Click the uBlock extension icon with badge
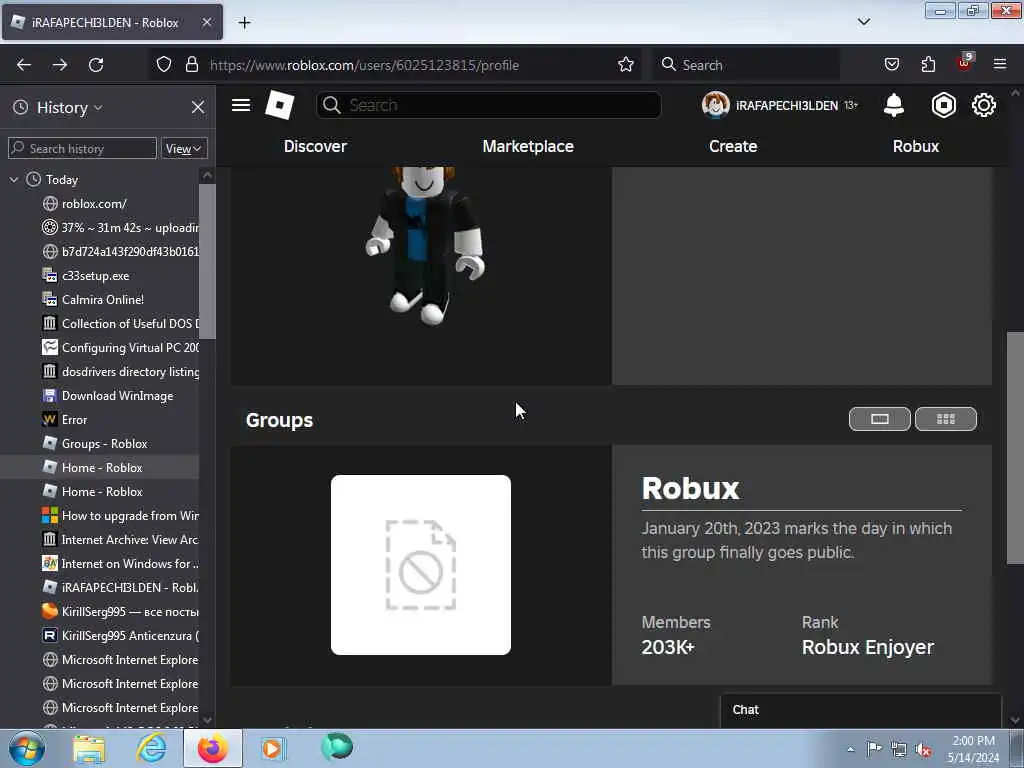 pyautogui.click(x=965, y=63)
